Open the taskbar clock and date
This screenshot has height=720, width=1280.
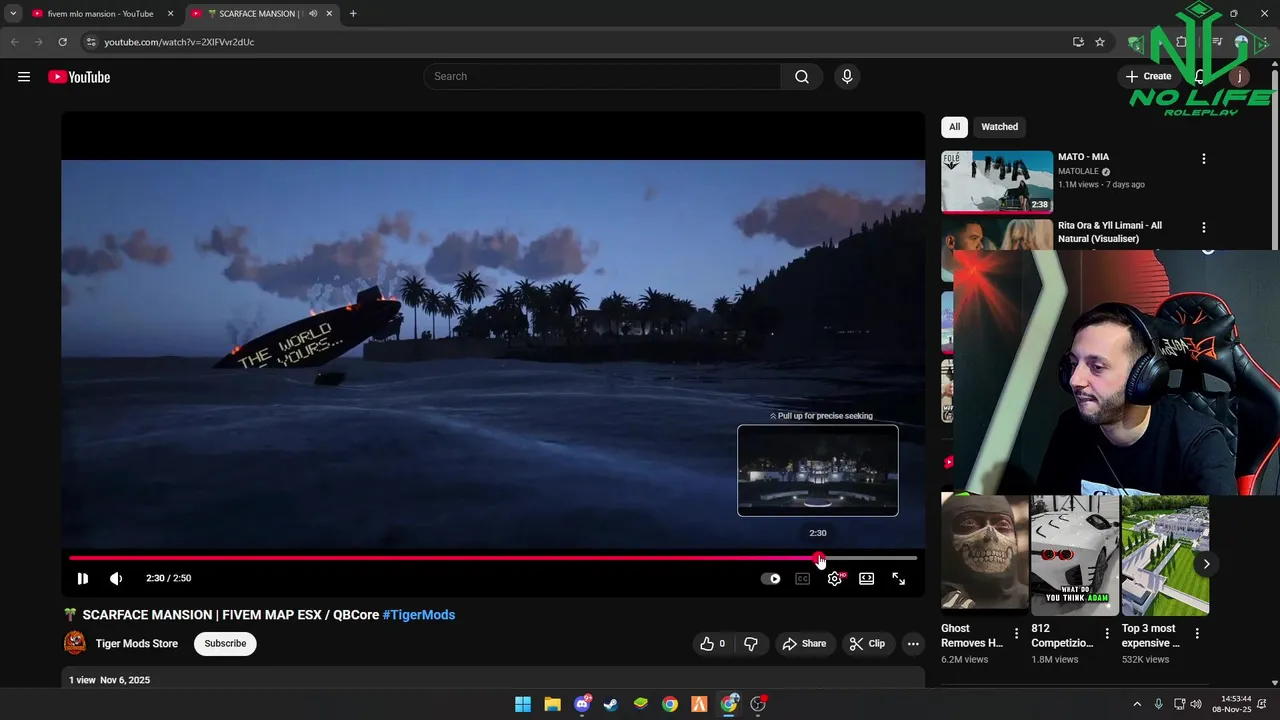pyautogui.click(x=1231, y=704)
